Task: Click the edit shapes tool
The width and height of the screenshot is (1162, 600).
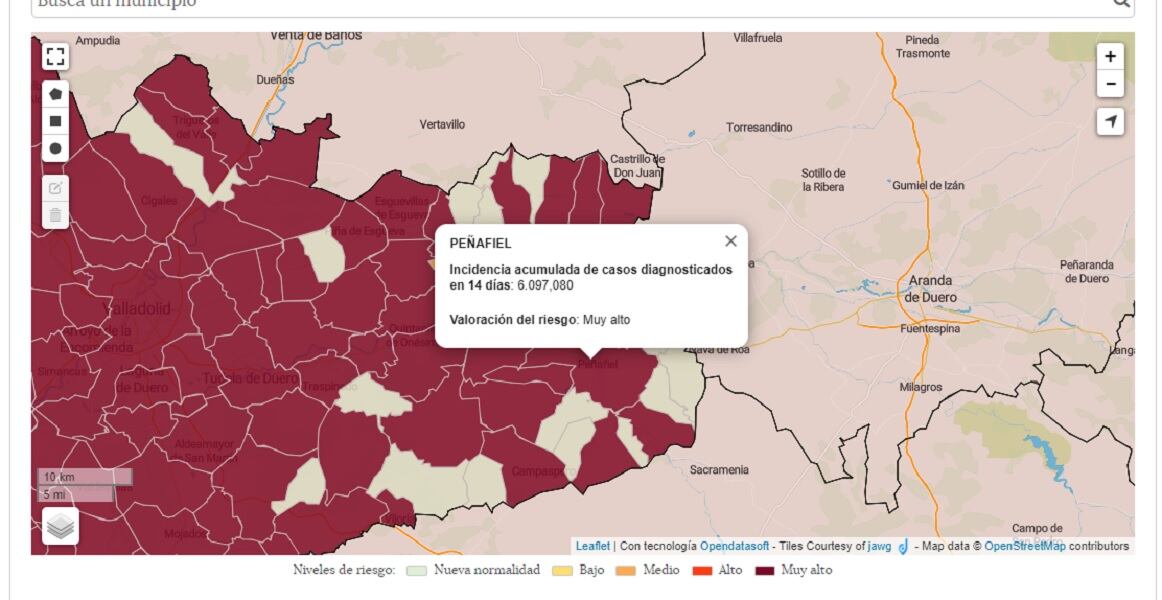Action: pyautogui.click(x=55, y=187)
